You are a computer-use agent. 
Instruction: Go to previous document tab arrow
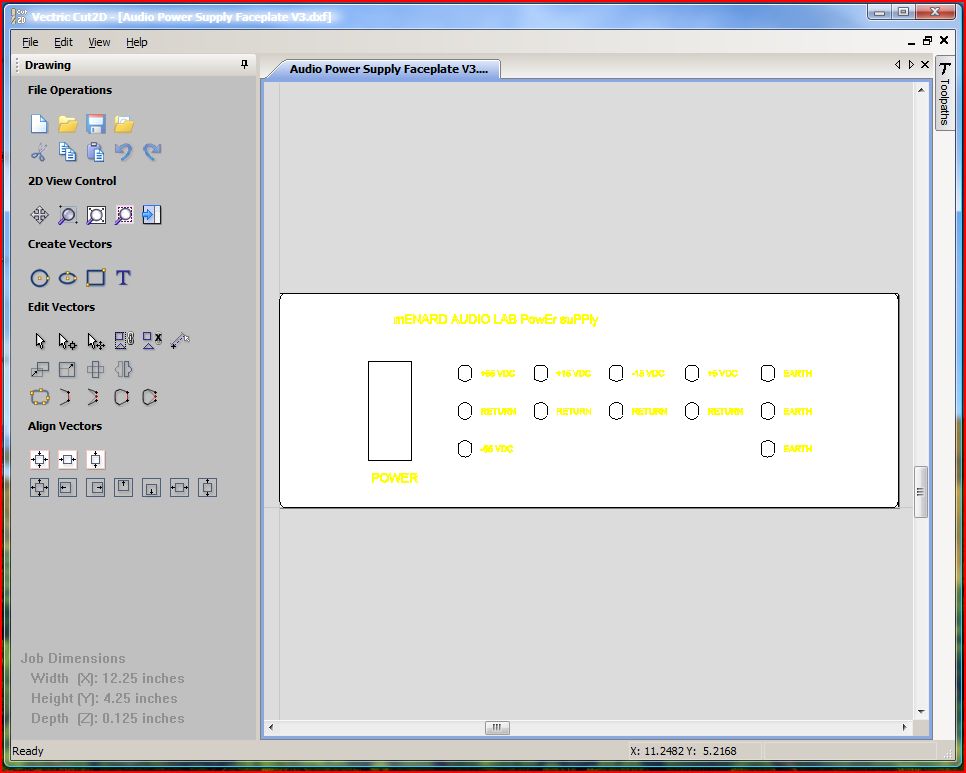[898, 65]
